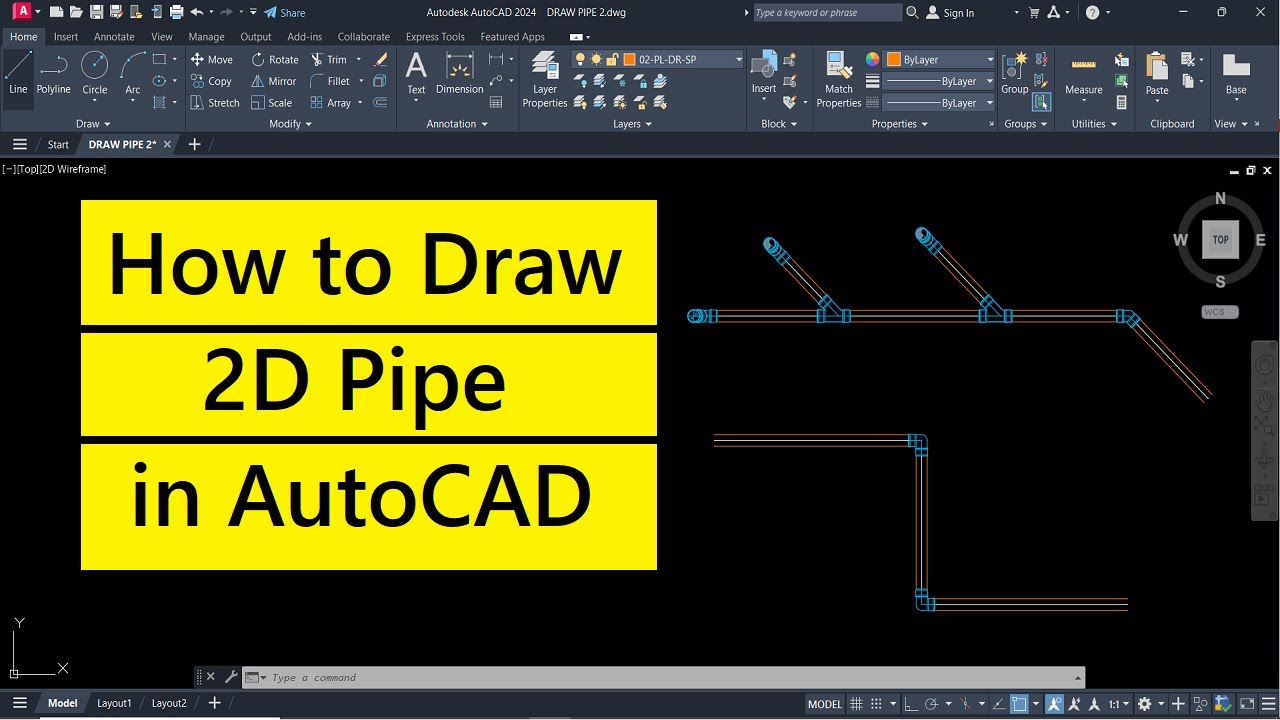Add a new drawing tab with plus
This screenshot has height=720, width=1280.
click(x=194, y=145)
